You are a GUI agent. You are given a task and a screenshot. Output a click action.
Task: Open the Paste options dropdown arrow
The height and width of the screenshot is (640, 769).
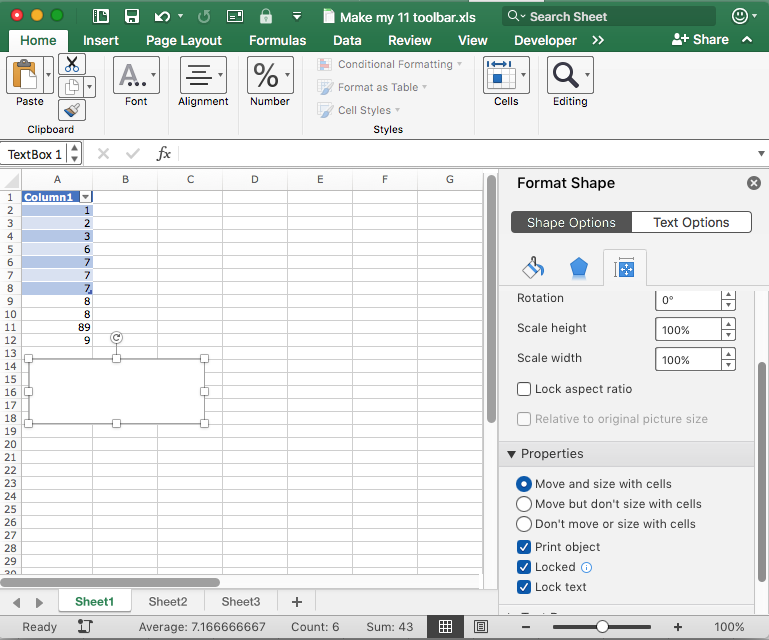click(48, 75)
